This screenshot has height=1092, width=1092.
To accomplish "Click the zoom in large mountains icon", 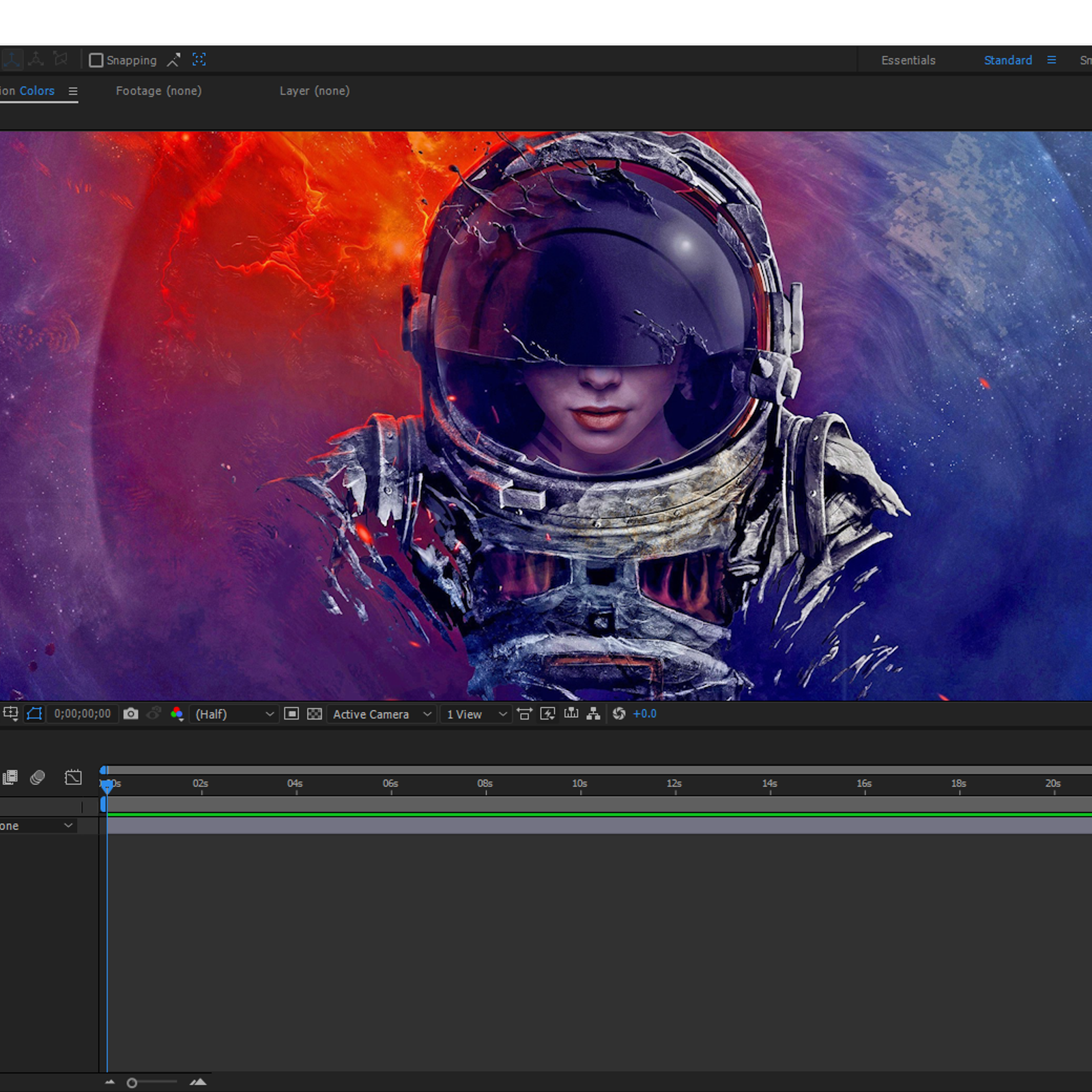I will (x=198, y=1082).
